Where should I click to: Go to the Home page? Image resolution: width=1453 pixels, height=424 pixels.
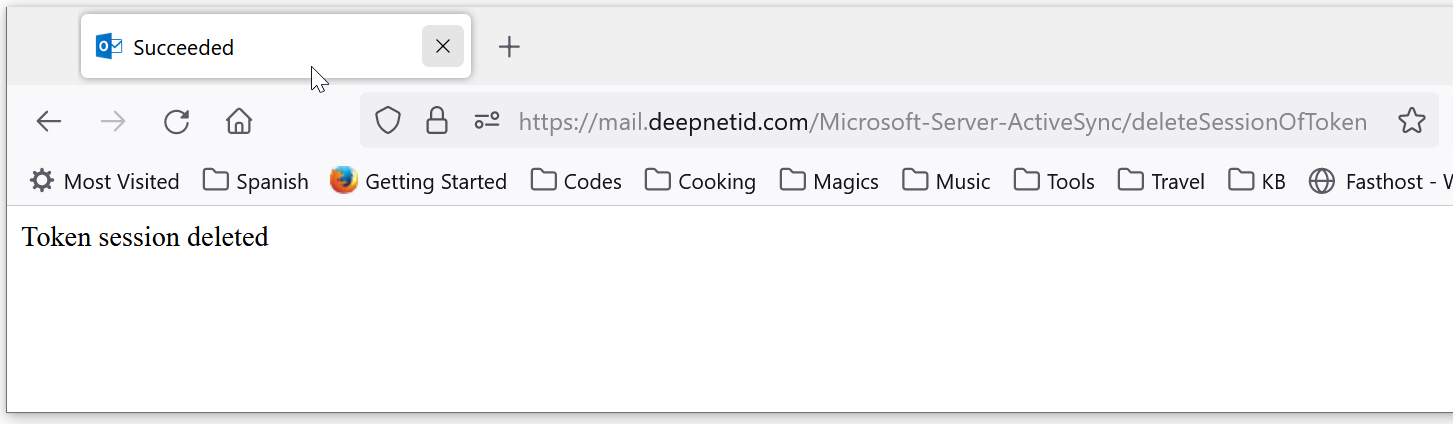[x=239, y=122]
